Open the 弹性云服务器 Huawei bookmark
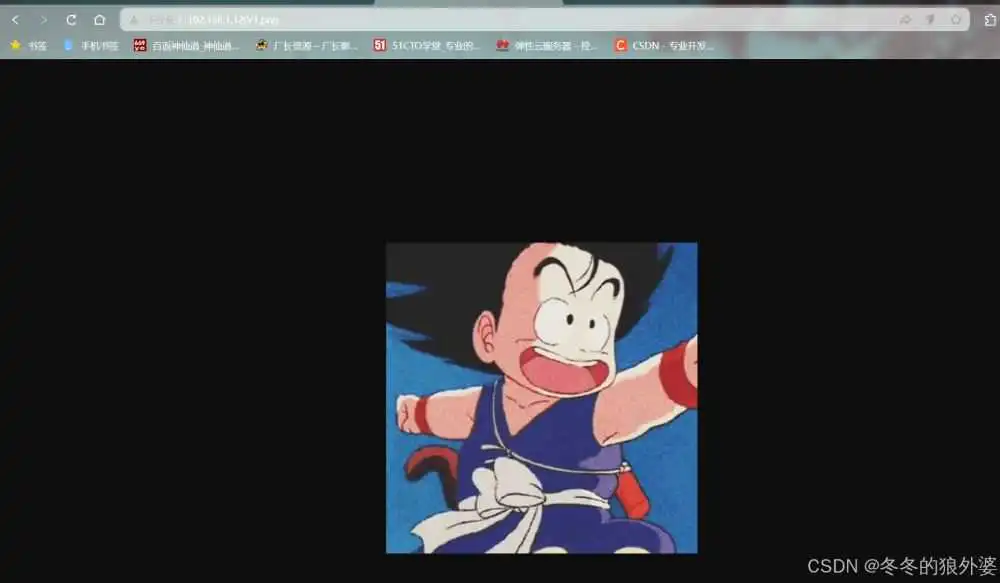The image size is (1000, 583). coord(547,45)
